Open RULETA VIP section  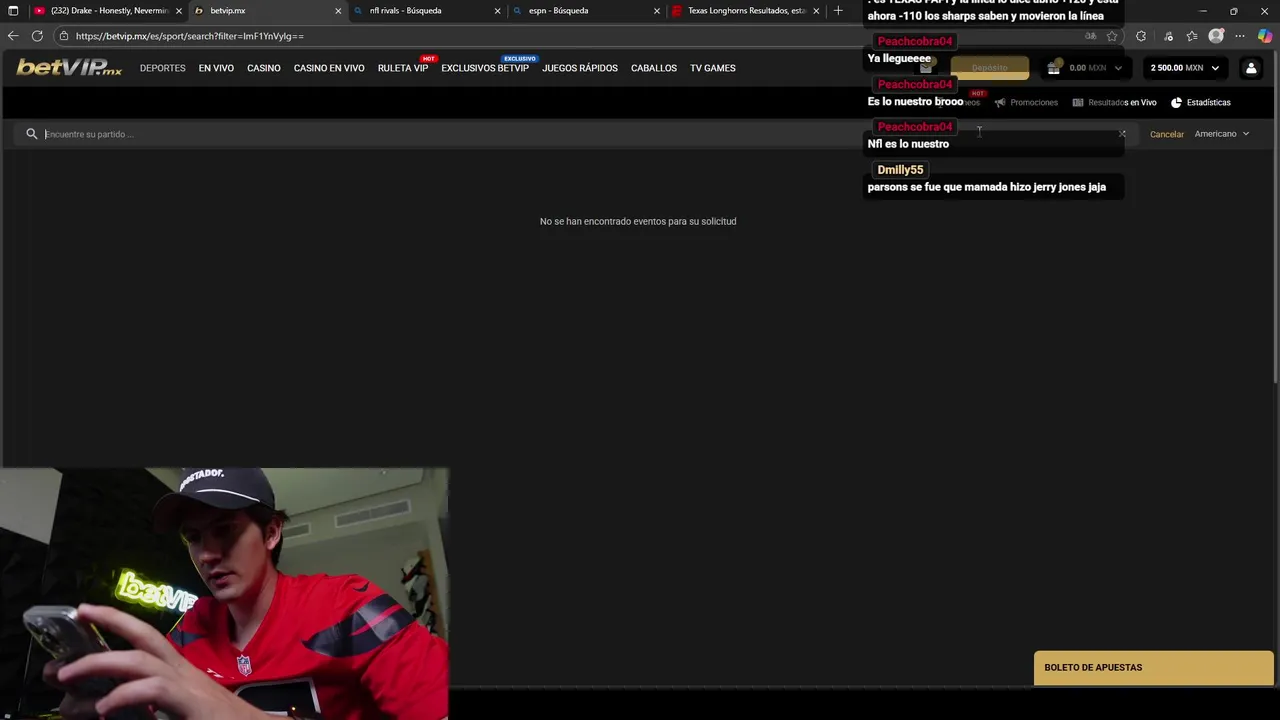[x=403, y=68]
